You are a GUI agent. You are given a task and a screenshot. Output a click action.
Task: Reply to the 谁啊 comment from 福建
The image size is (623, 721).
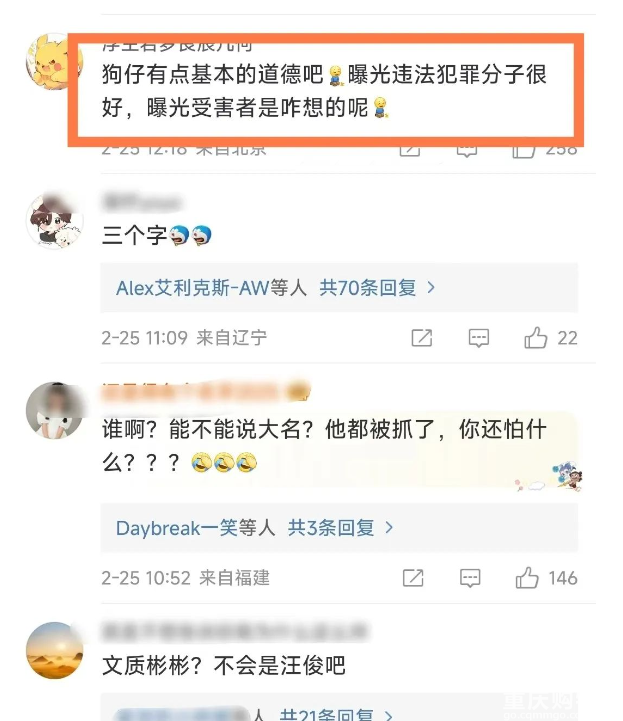click(x=470, y=578)
